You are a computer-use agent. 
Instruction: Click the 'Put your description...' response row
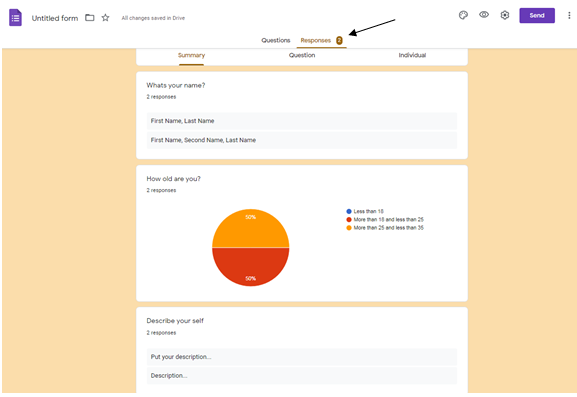coord(302,357)
